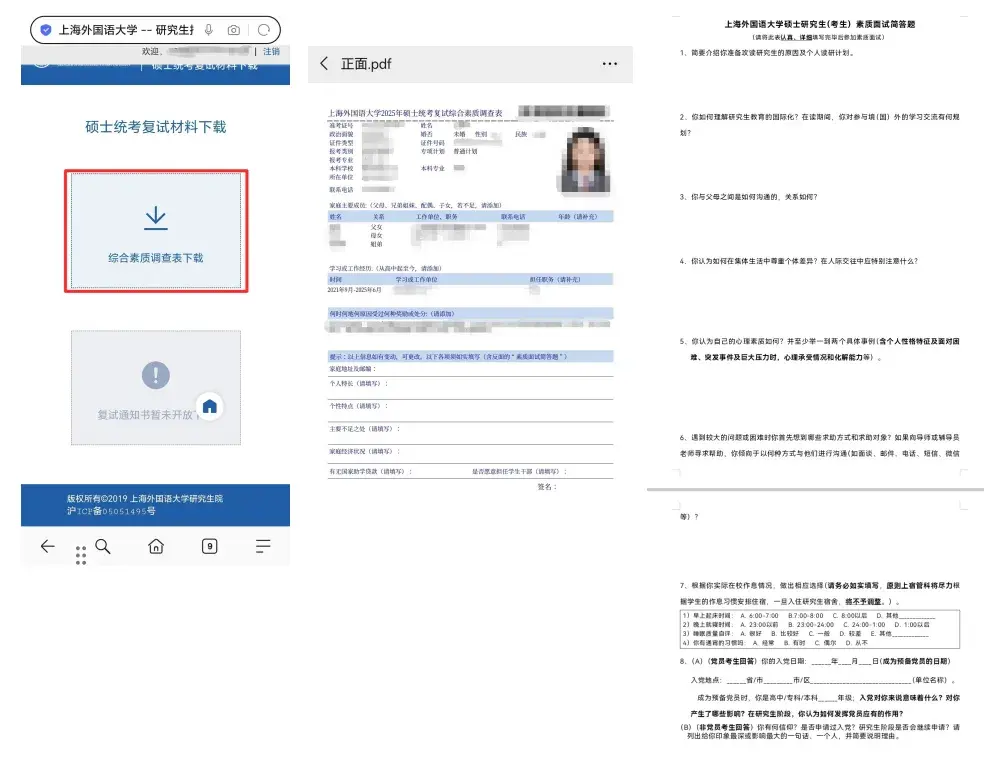Open the browser hamburger menu
This screenshot has width=984, height=768.
[263, 546]
